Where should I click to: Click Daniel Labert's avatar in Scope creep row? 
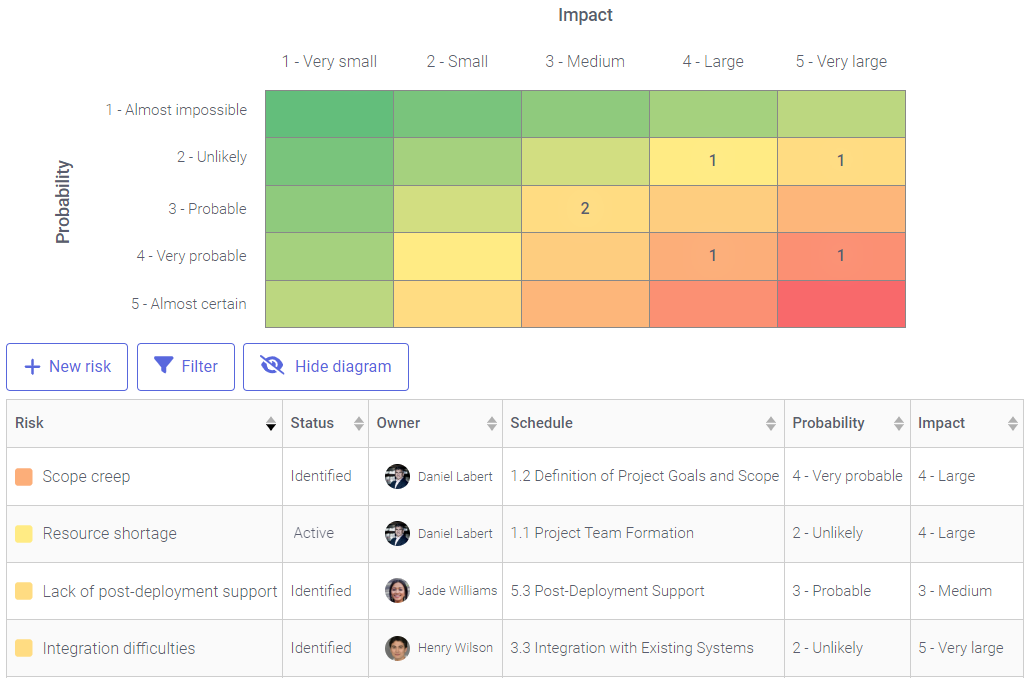tap(397, 476)
